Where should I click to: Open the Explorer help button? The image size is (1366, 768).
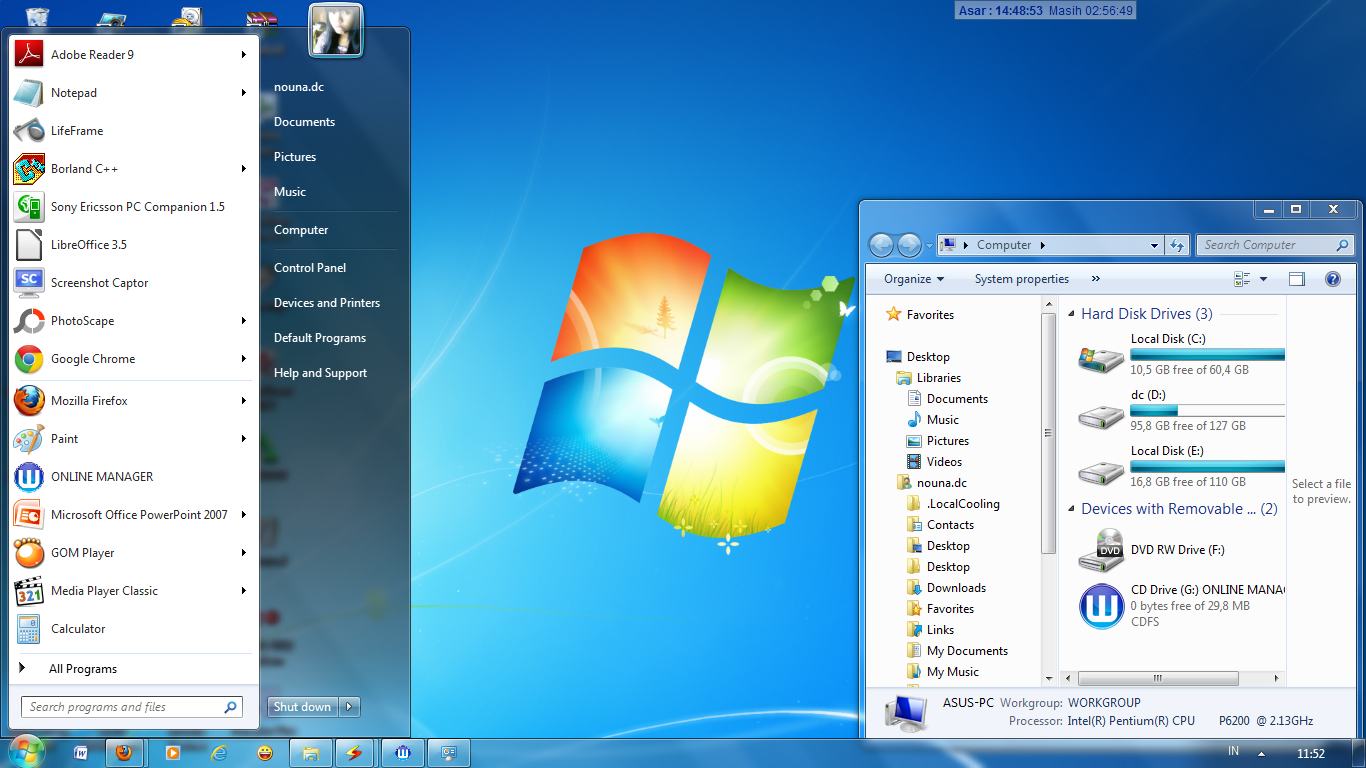[1333, 279]
